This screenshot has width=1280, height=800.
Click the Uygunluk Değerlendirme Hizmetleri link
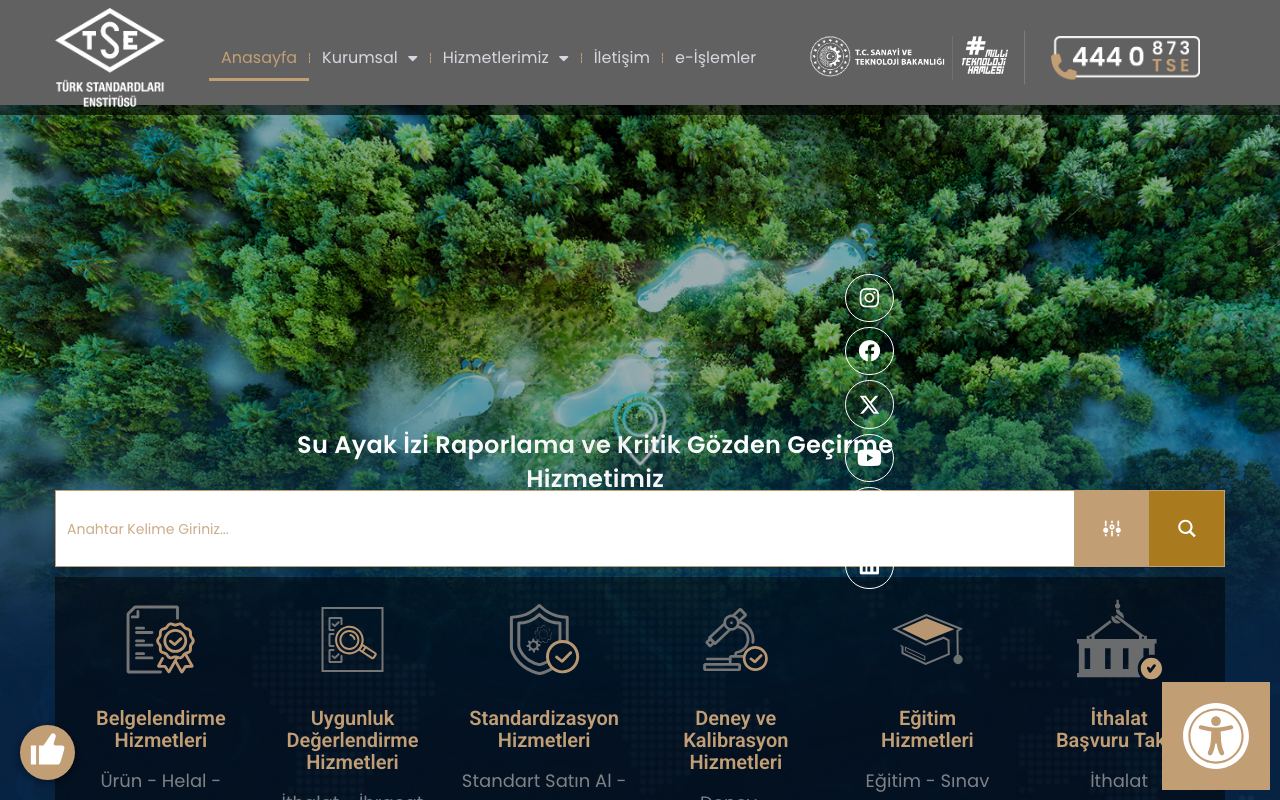[x=352, y=740]
